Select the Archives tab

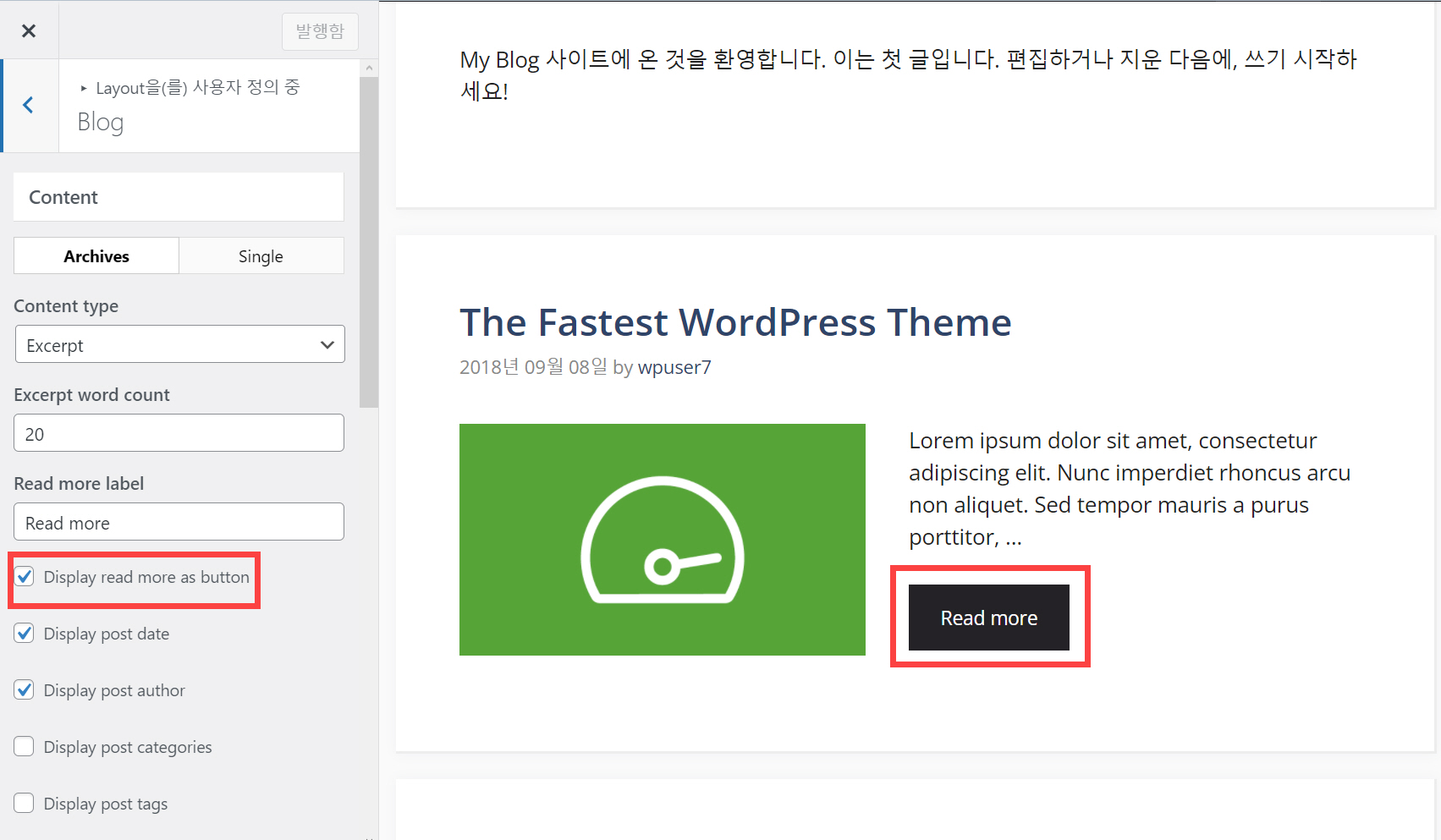click(x=96, y=255)
